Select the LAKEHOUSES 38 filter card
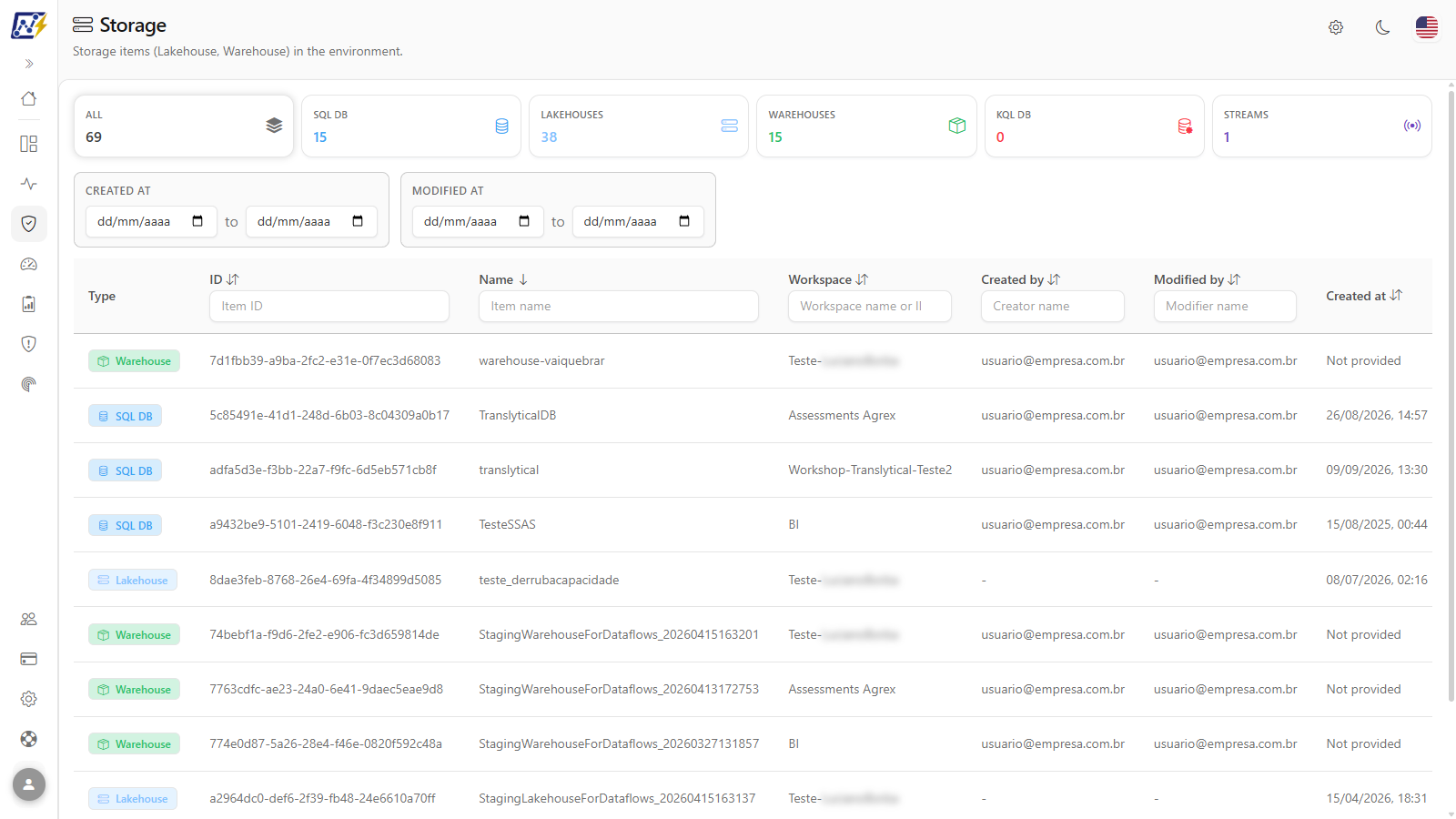Screen dimensions: 1456x819 (639, 126)
